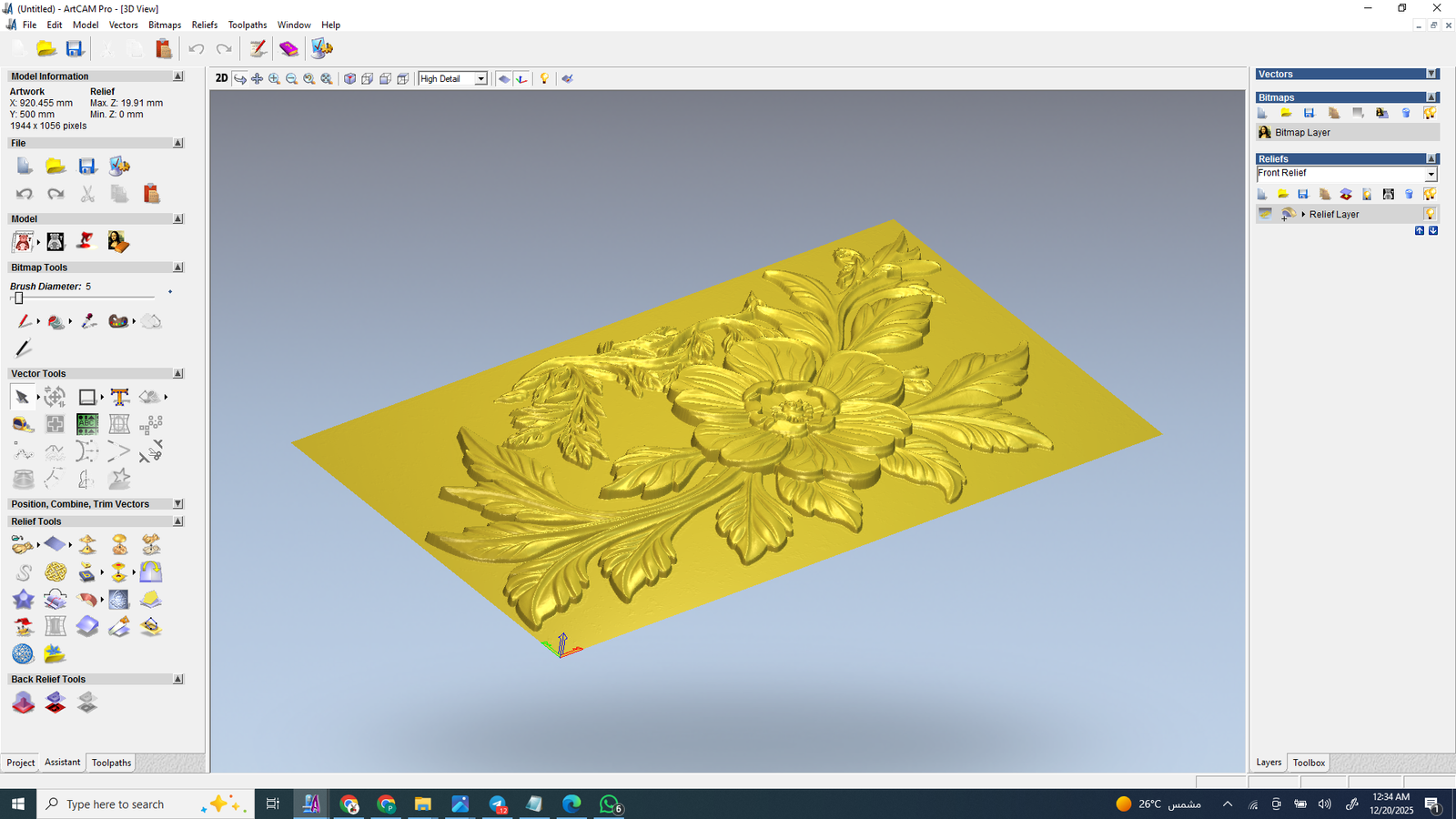Switch to the Project tab

coord(20,763)
